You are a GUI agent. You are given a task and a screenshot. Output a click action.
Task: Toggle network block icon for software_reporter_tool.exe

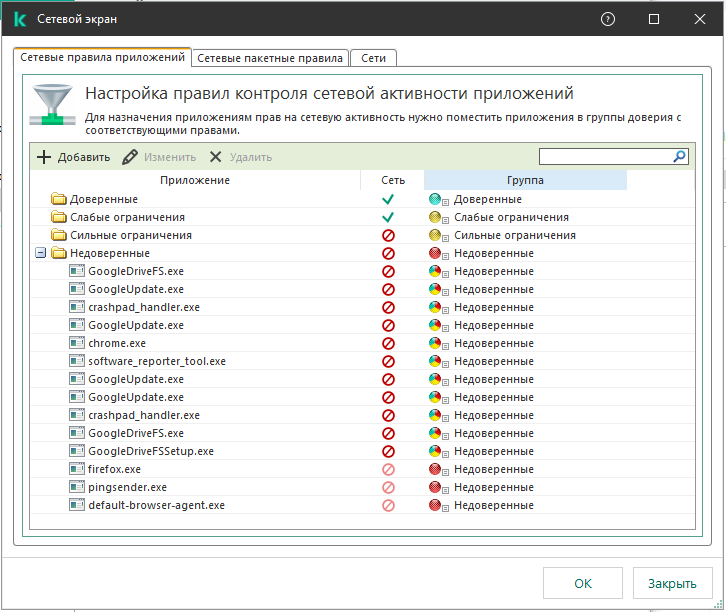click(388, 361)
